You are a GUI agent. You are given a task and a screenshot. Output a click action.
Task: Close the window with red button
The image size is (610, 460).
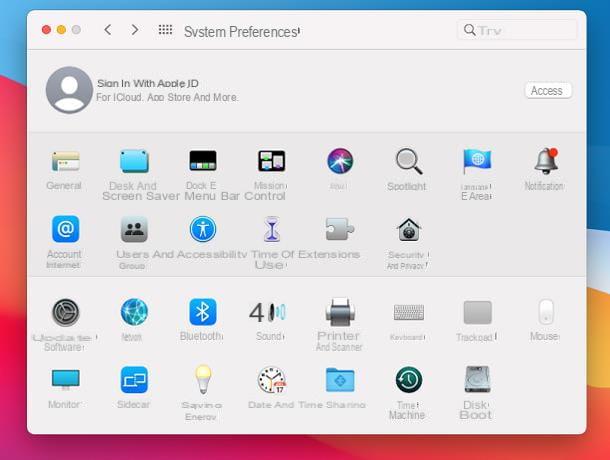click(x=46, y=30)
